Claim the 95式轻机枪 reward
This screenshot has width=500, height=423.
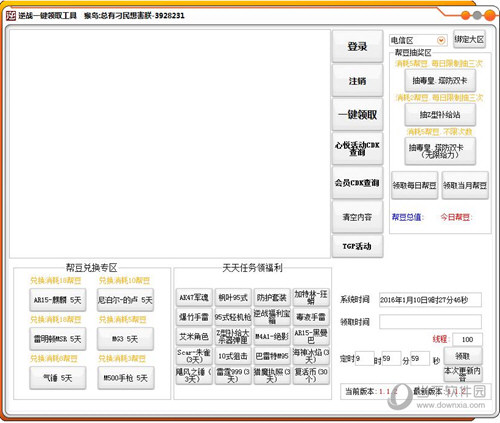pos(233,317)
